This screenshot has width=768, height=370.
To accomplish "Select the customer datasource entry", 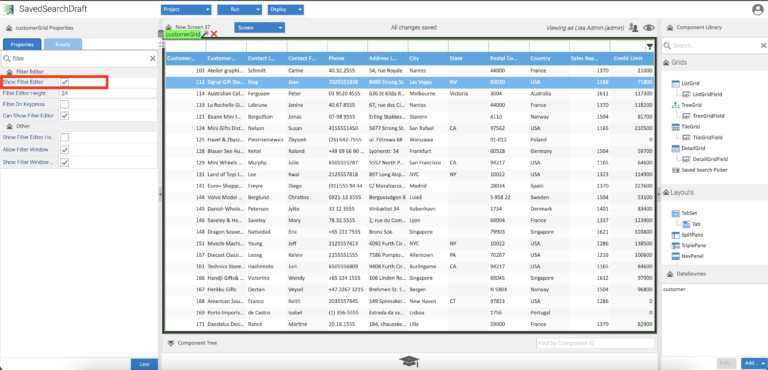I will coord(674,289).
